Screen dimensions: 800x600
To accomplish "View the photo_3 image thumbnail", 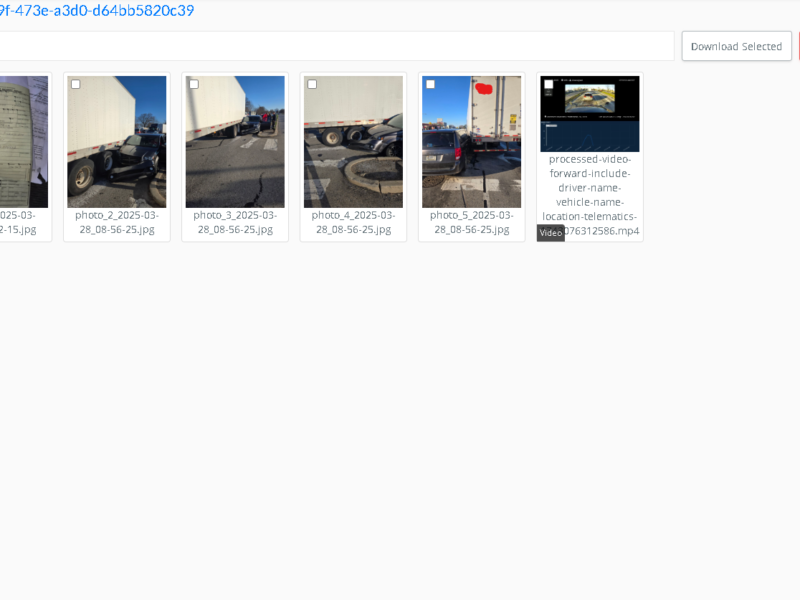I will click(235, 142).
